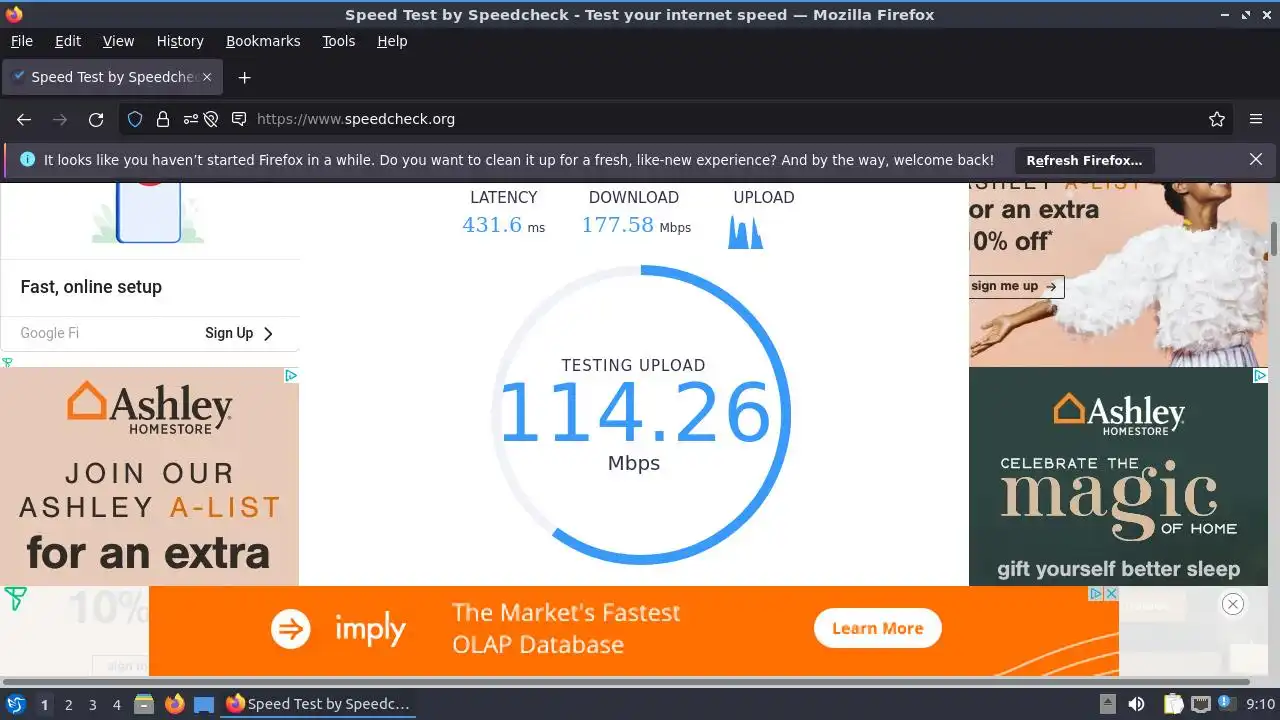Click the Freestar icon beside the imply banner
This screenshot has width=1280, height=720.
pos(15,599)
